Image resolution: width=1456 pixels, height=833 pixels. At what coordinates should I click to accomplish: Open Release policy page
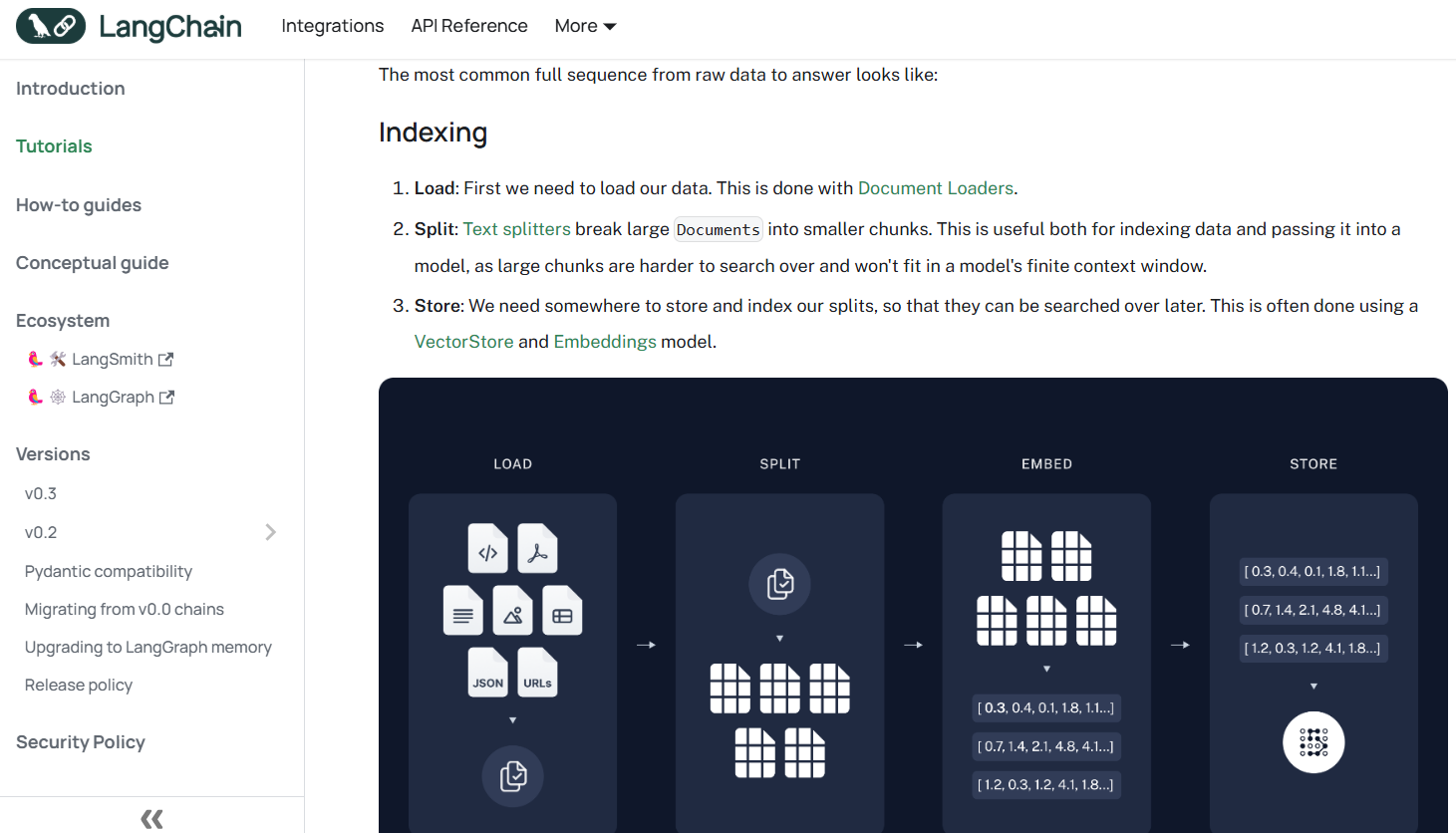pos(79,685)
